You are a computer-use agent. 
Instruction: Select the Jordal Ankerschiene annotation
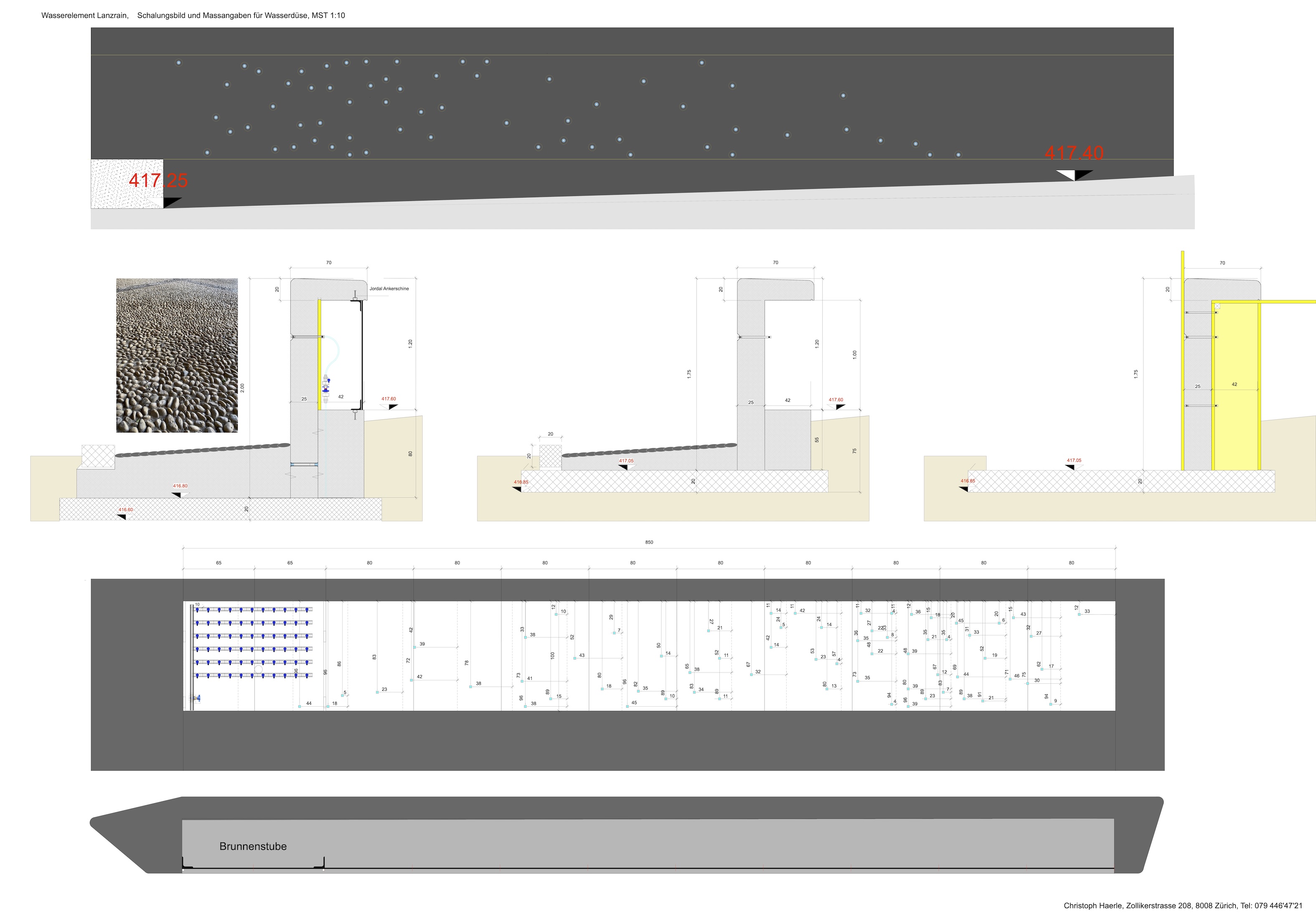(389, 289)
